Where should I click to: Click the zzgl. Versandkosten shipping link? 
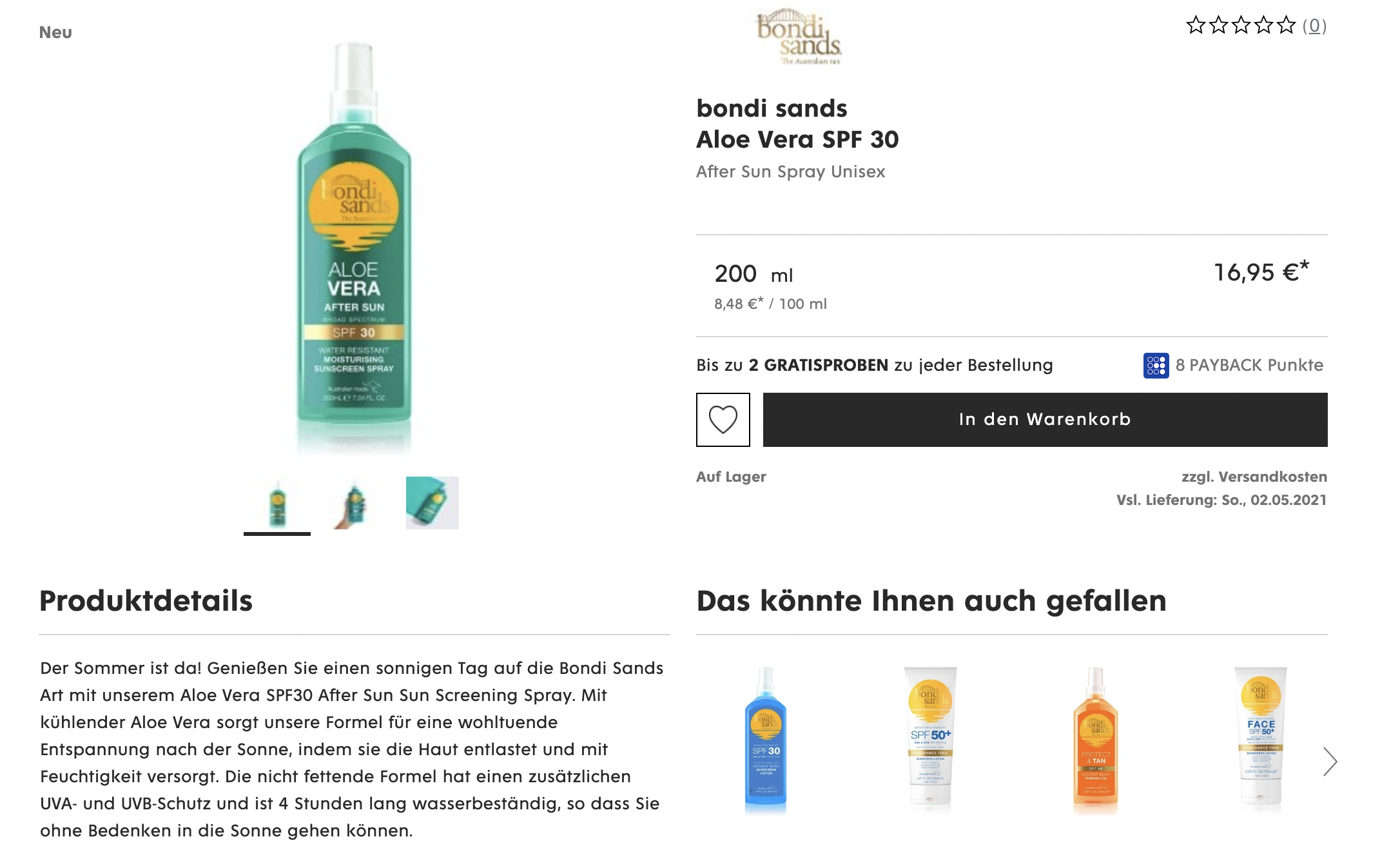(1254, 477)
